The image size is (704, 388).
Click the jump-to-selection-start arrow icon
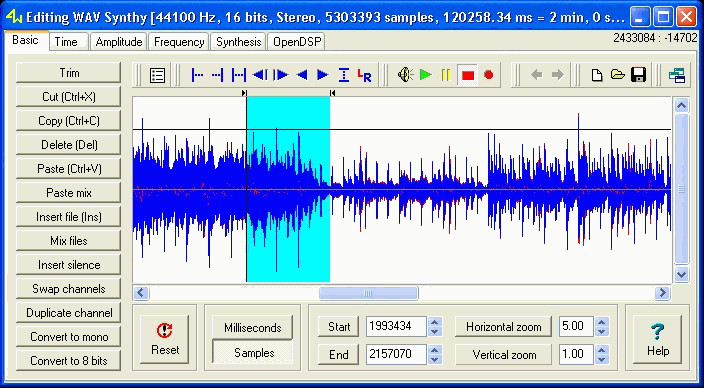pyautogui.click(x=260, y=75)
